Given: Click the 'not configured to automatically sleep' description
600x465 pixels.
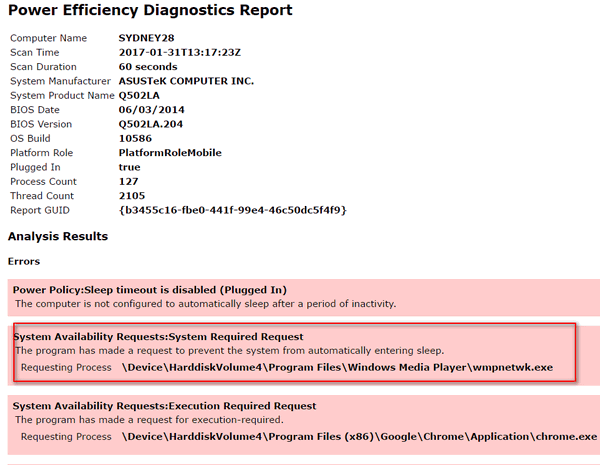Looking at the screenshot, I should tap(205, 304).
